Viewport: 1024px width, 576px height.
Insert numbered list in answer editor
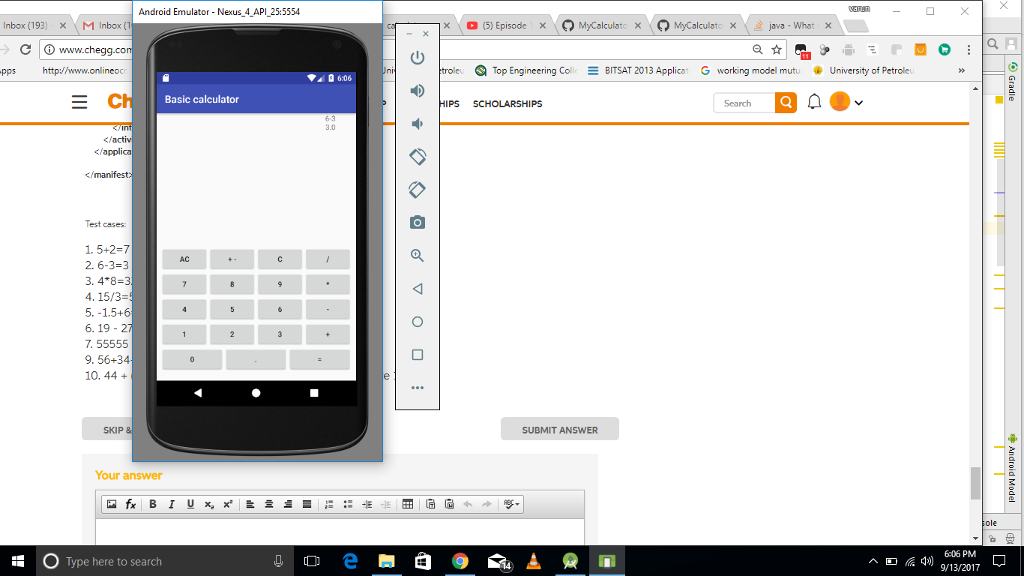pyautogui.click(x=329, y=504)
